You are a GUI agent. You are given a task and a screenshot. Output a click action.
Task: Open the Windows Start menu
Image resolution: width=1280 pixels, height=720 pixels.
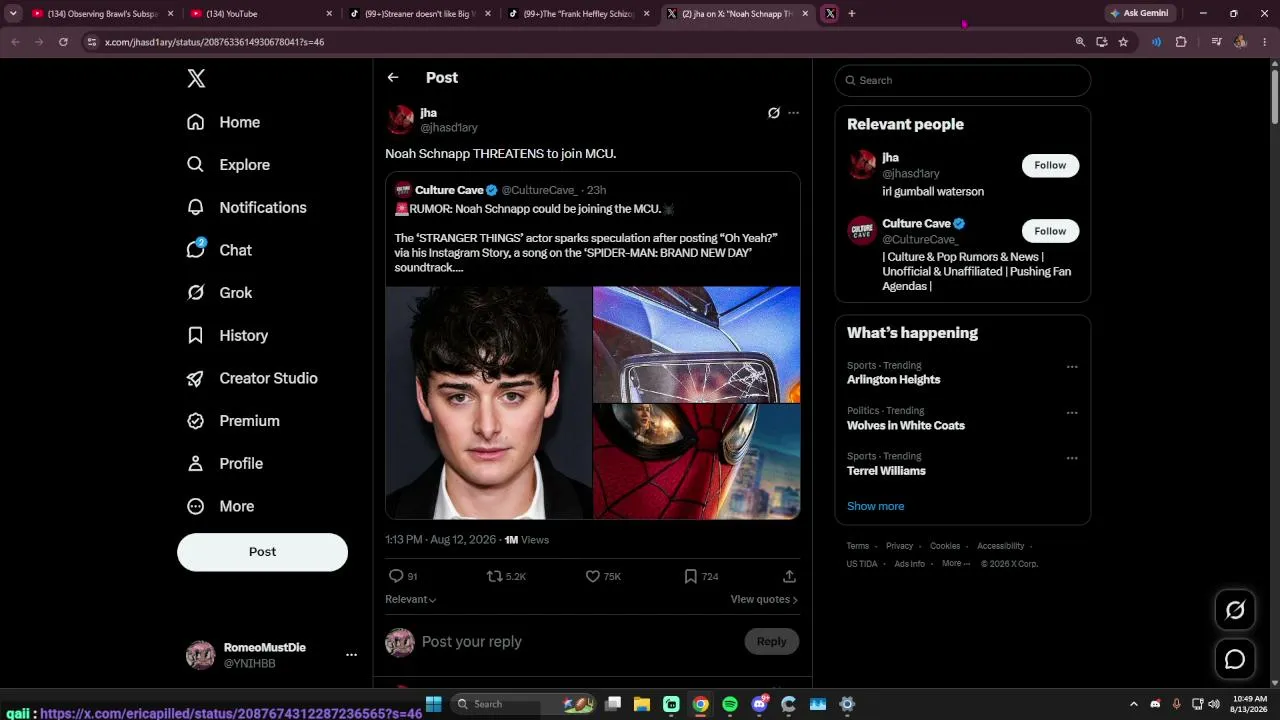tap(434, 704)
